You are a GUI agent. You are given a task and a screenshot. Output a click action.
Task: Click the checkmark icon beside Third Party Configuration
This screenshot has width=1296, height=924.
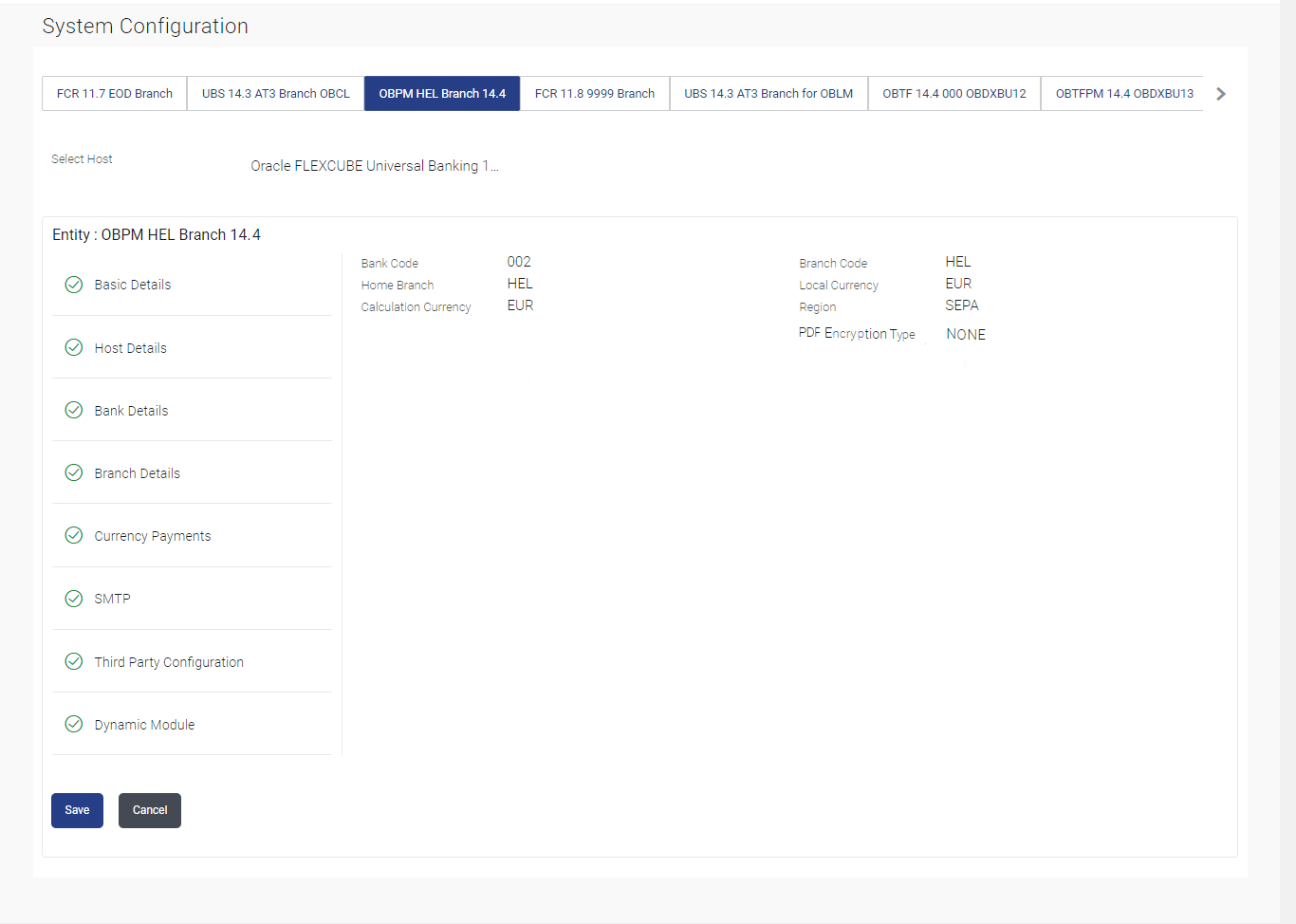[74, 661]
